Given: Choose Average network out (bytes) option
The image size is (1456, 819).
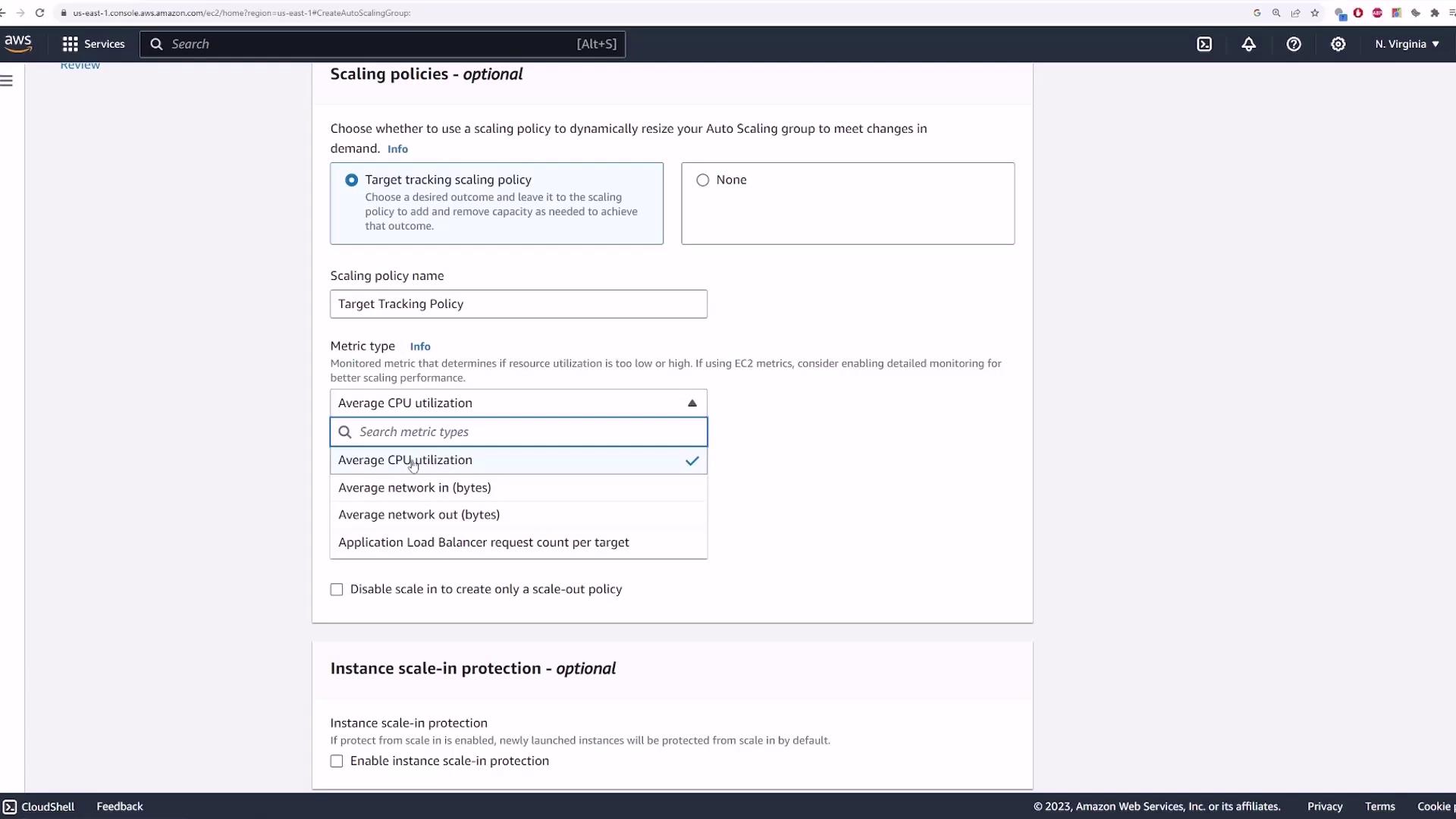Looking at the screenshot, I should (x=419, y=515).
